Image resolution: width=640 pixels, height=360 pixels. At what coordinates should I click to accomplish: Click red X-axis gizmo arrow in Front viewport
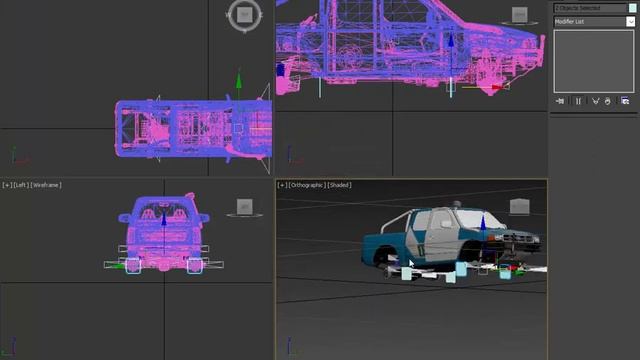[497, 87]
